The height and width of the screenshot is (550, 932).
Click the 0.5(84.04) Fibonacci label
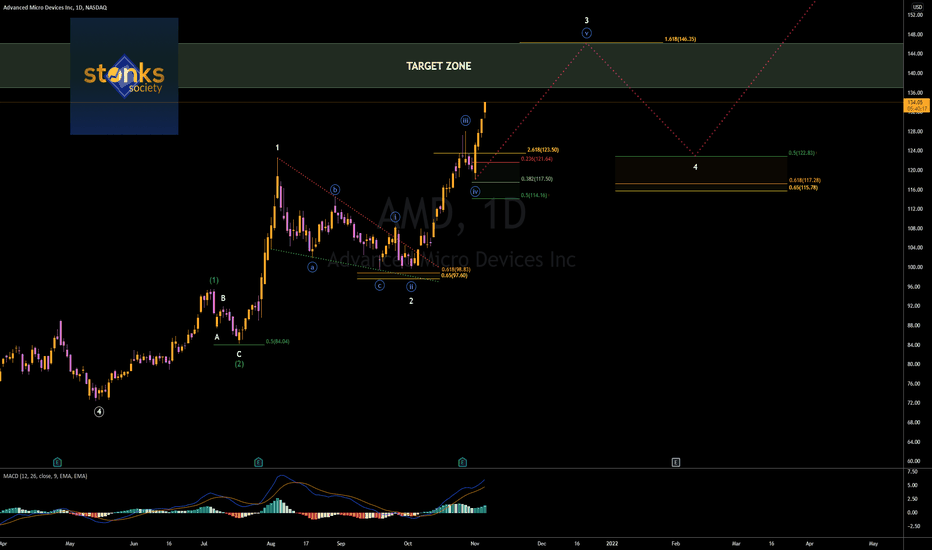click(278, 341)
